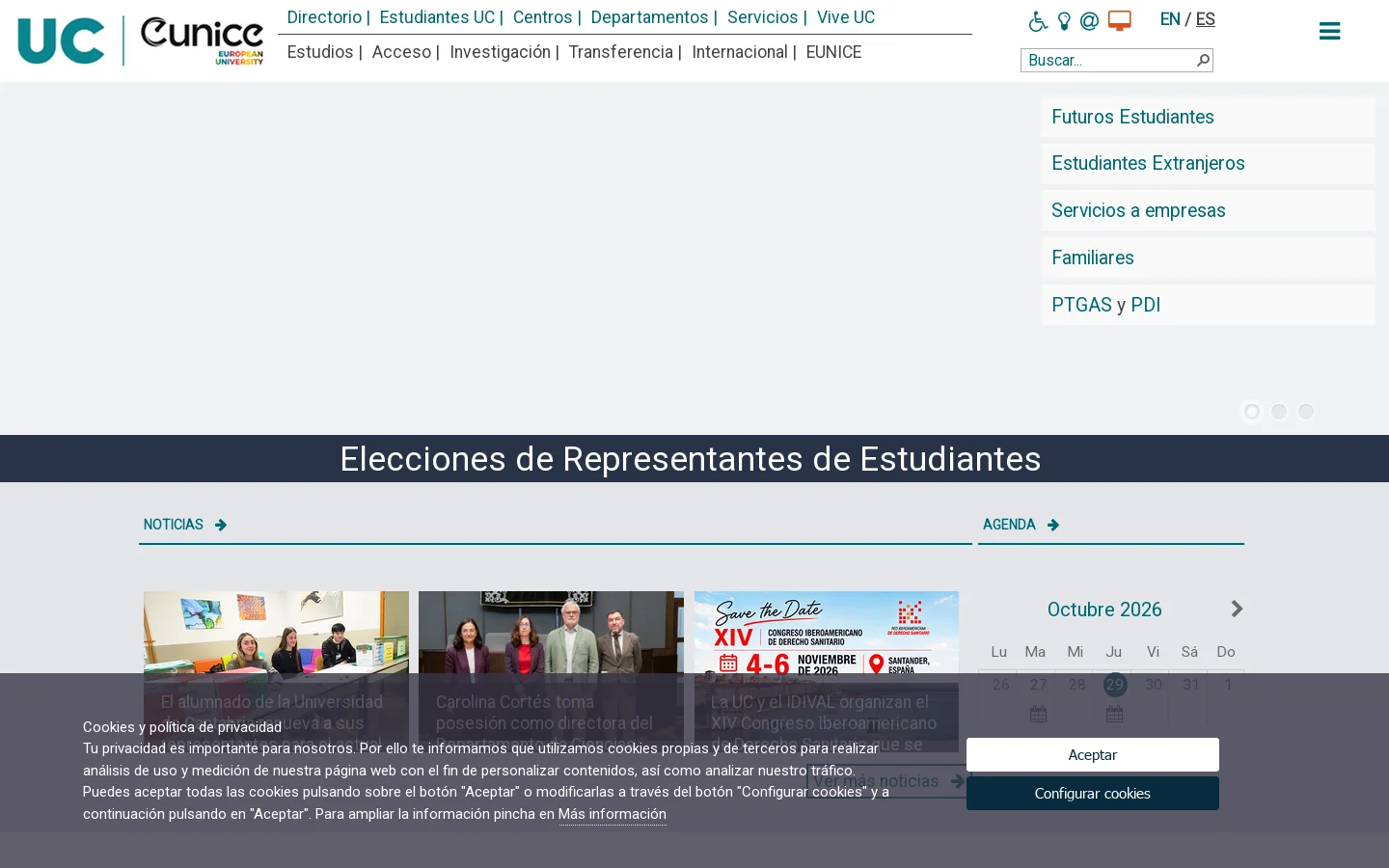1389x868 pixels.
Task: Open the EUNICE navigation item
Action: pos(833,52)
